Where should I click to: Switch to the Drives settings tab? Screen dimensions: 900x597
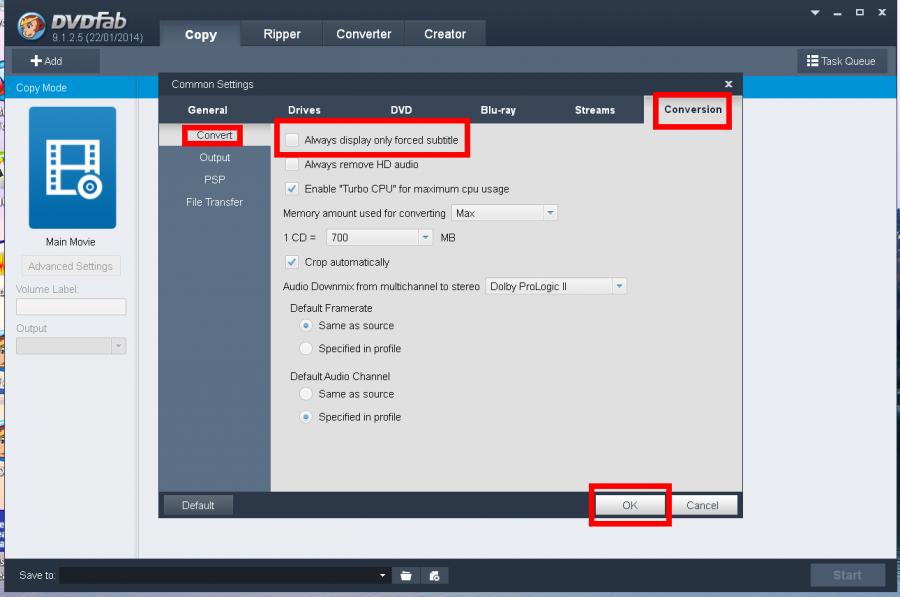pyautogui.click(x=304, y=110)
